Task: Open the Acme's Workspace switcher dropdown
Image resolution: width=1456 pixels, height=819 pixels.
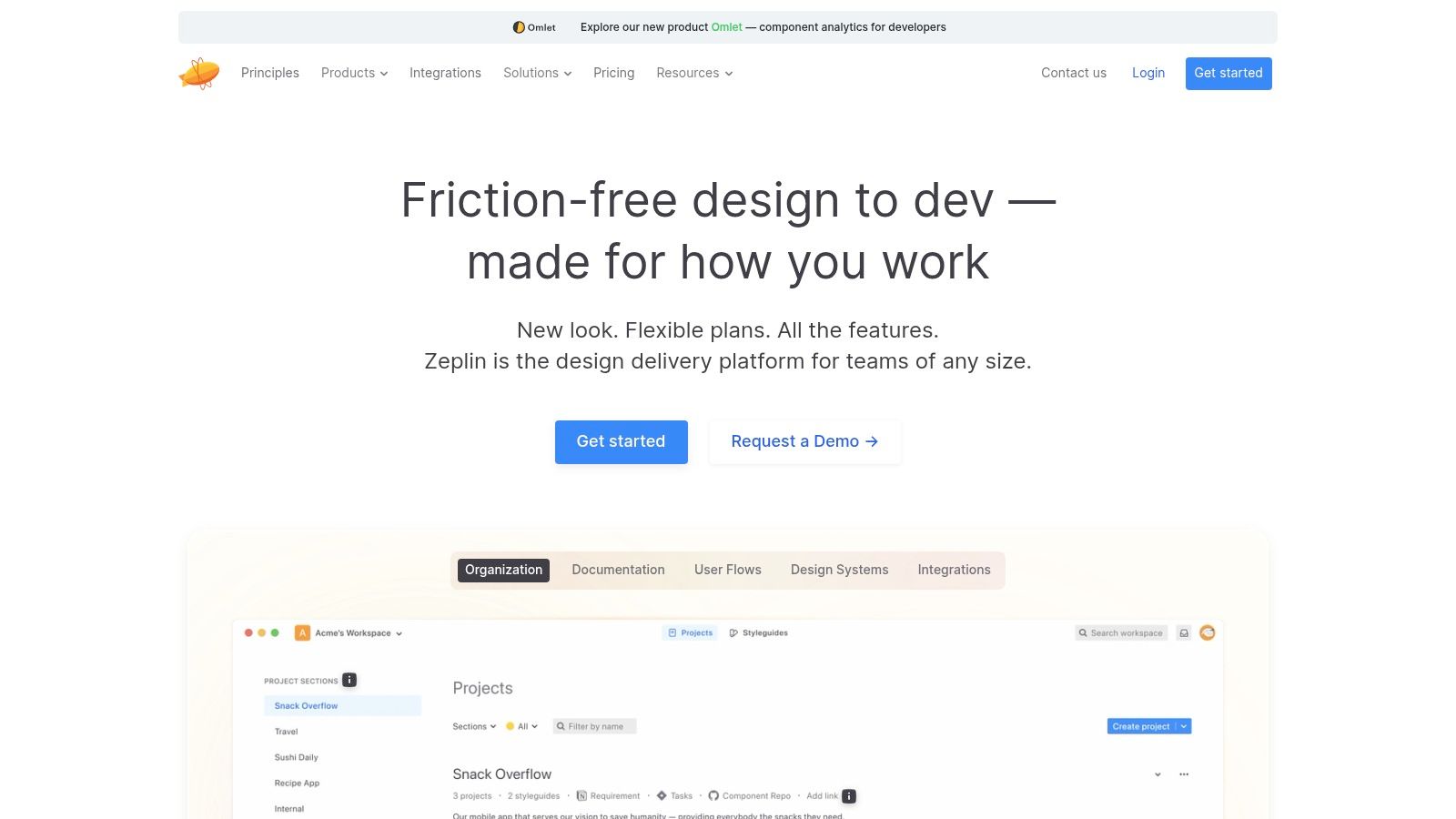Action: pos(399,633)
